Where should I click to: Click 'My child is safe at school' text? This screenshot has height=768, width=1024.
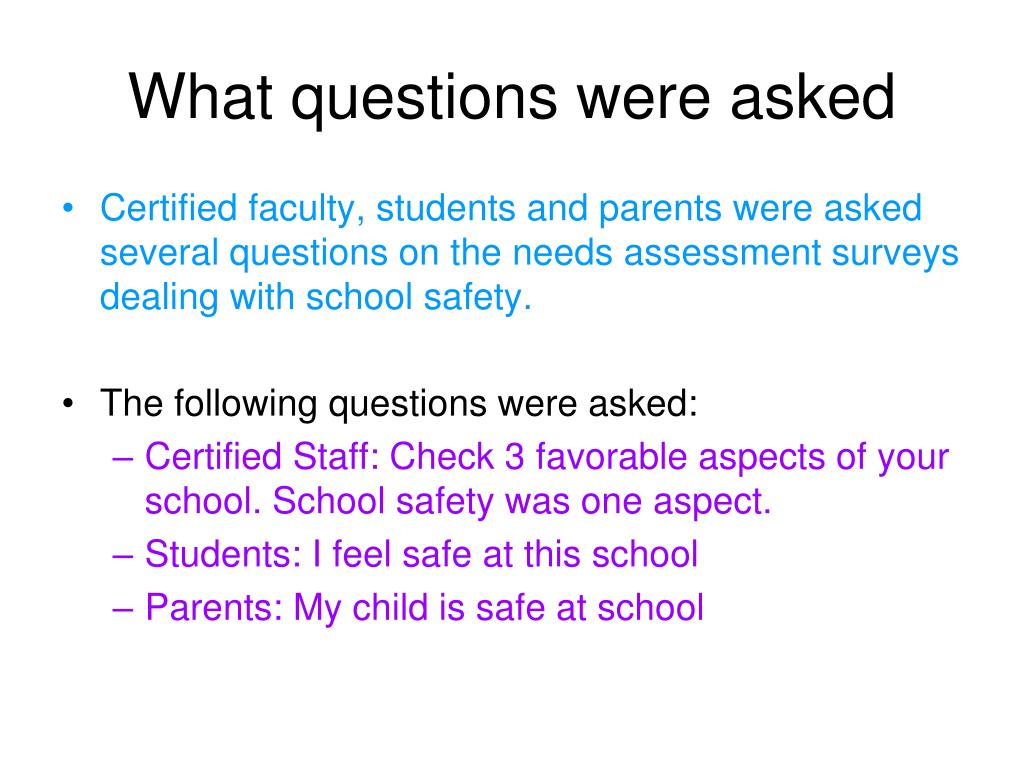click(499, 608)
